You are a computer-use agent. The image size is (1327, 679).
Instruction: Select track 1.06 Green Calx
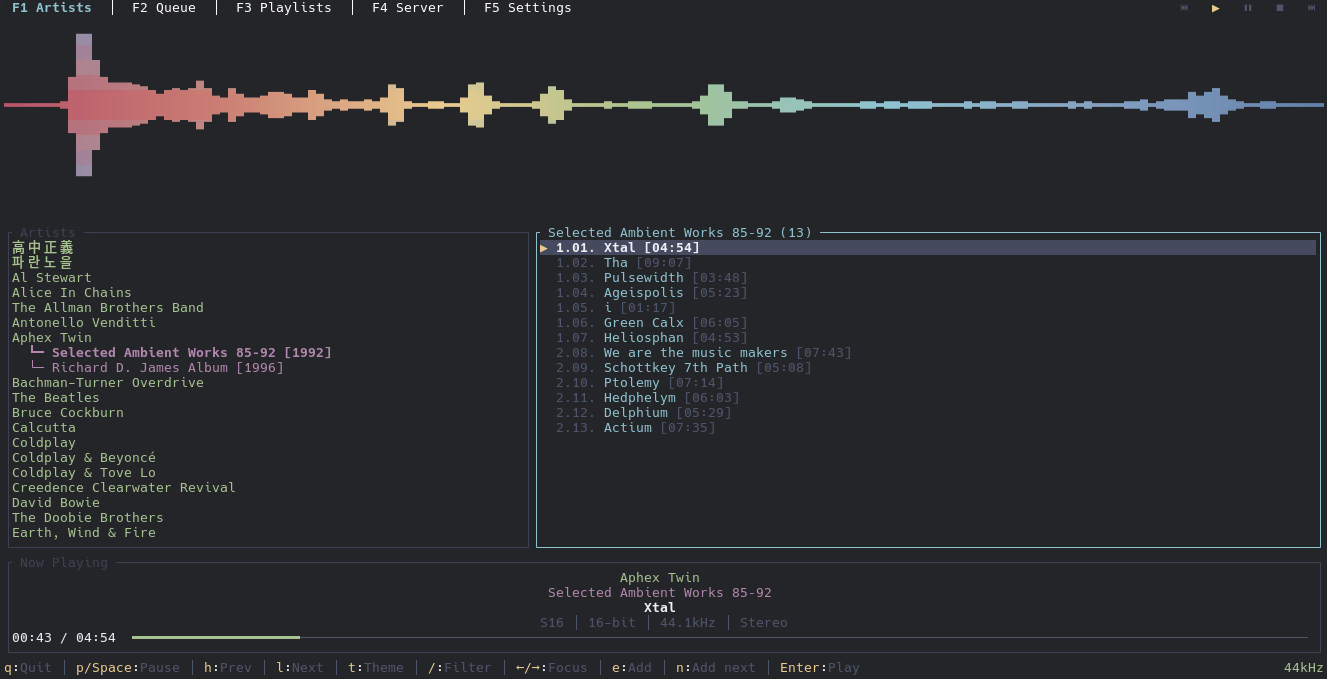click(x=652, y=323)
